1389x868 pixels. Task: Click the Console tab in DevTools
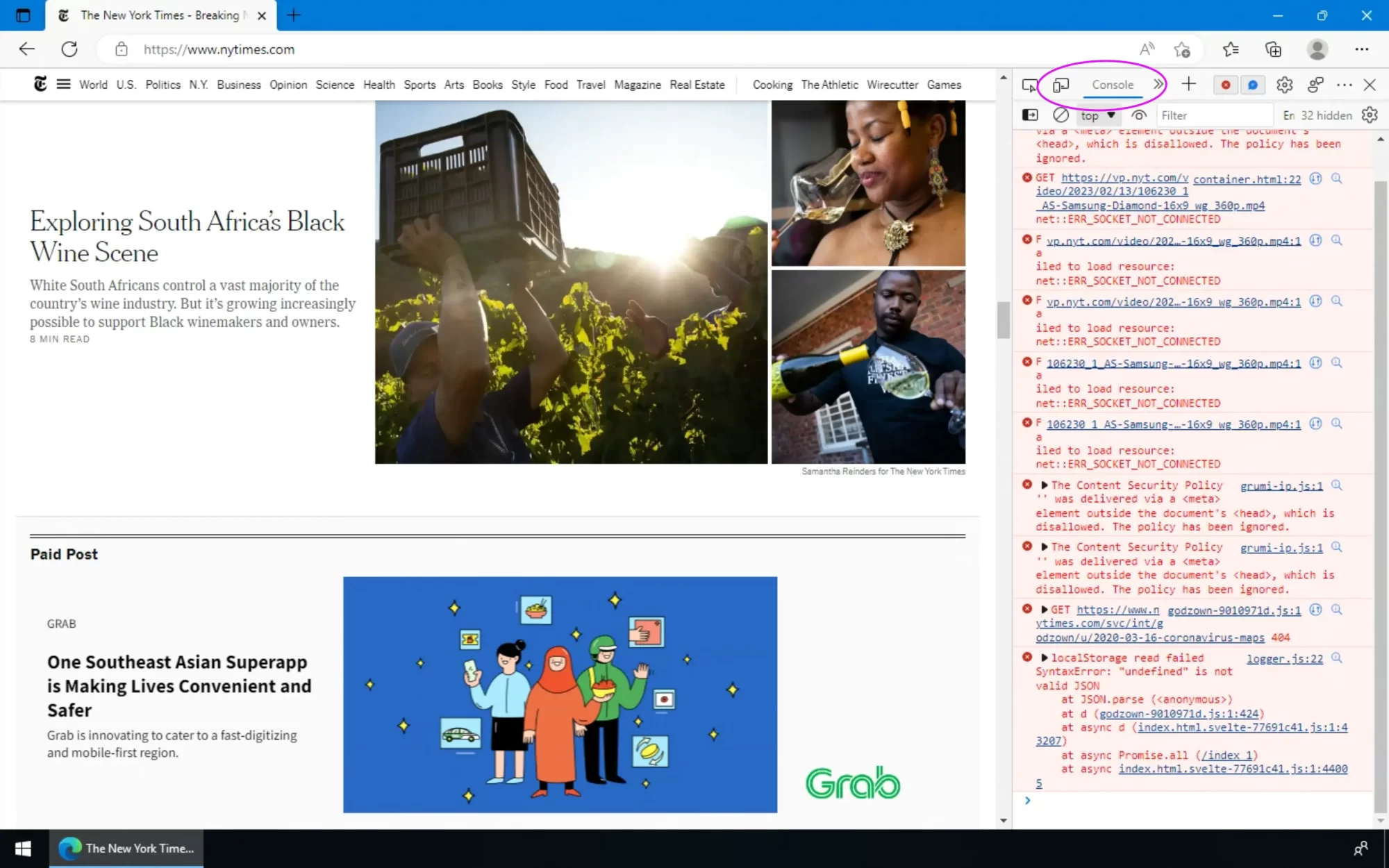tap(1113, 85)
